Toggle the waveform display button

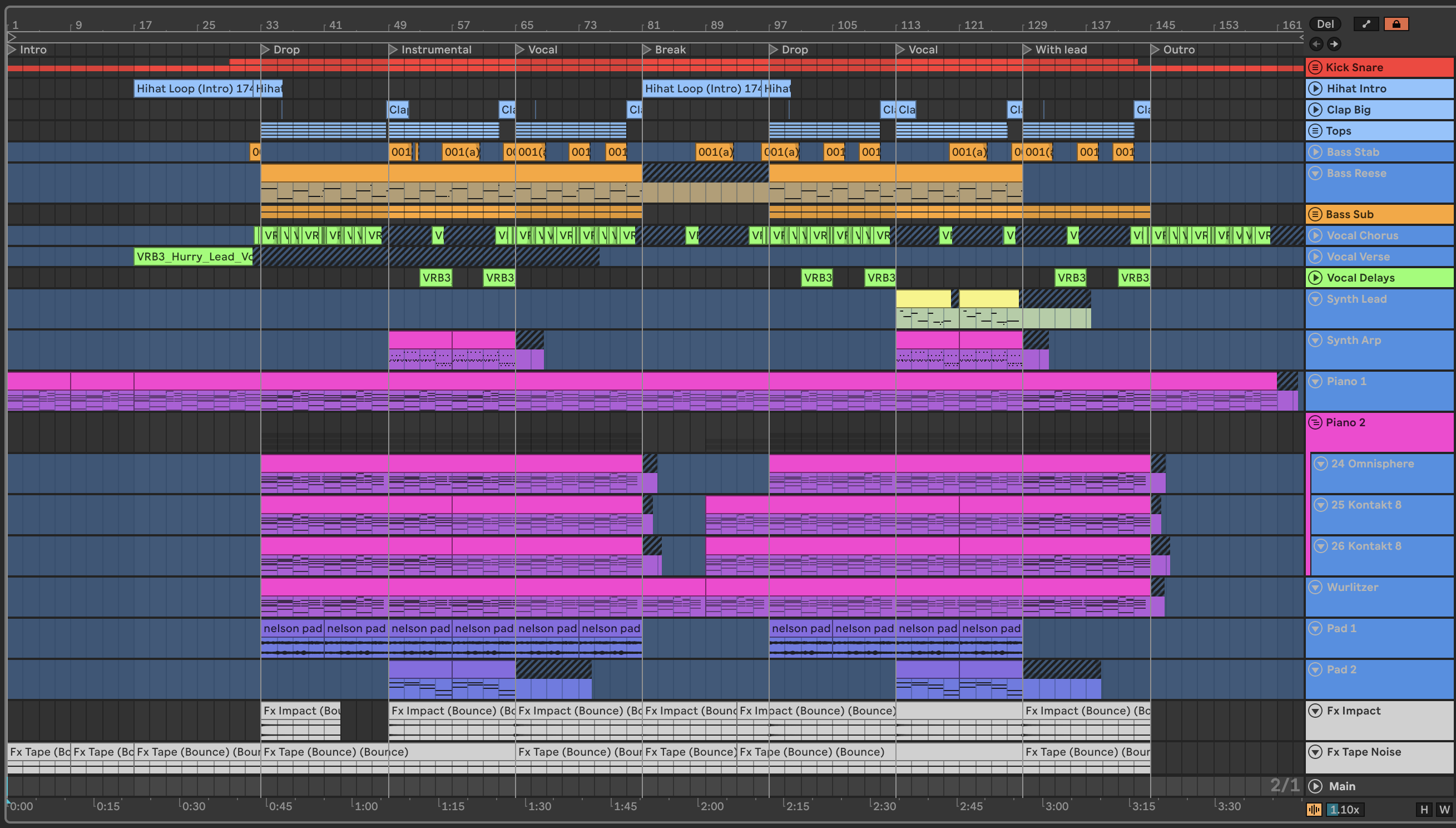pyautogui.click(x=1314, y=809)
